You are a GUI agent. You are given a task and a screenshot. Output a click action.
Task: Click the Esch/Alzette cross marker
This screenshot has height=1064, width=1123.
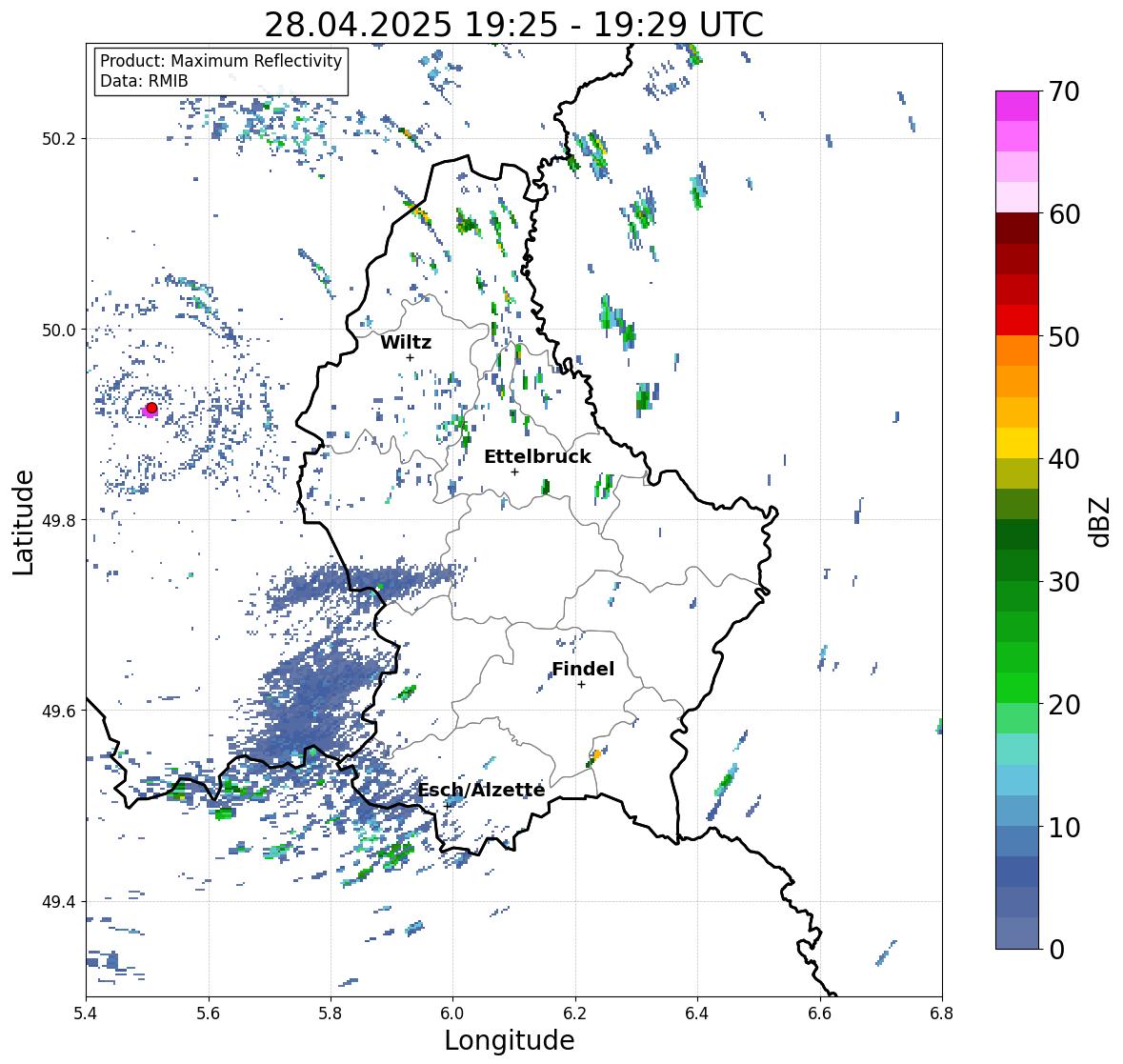447,806
